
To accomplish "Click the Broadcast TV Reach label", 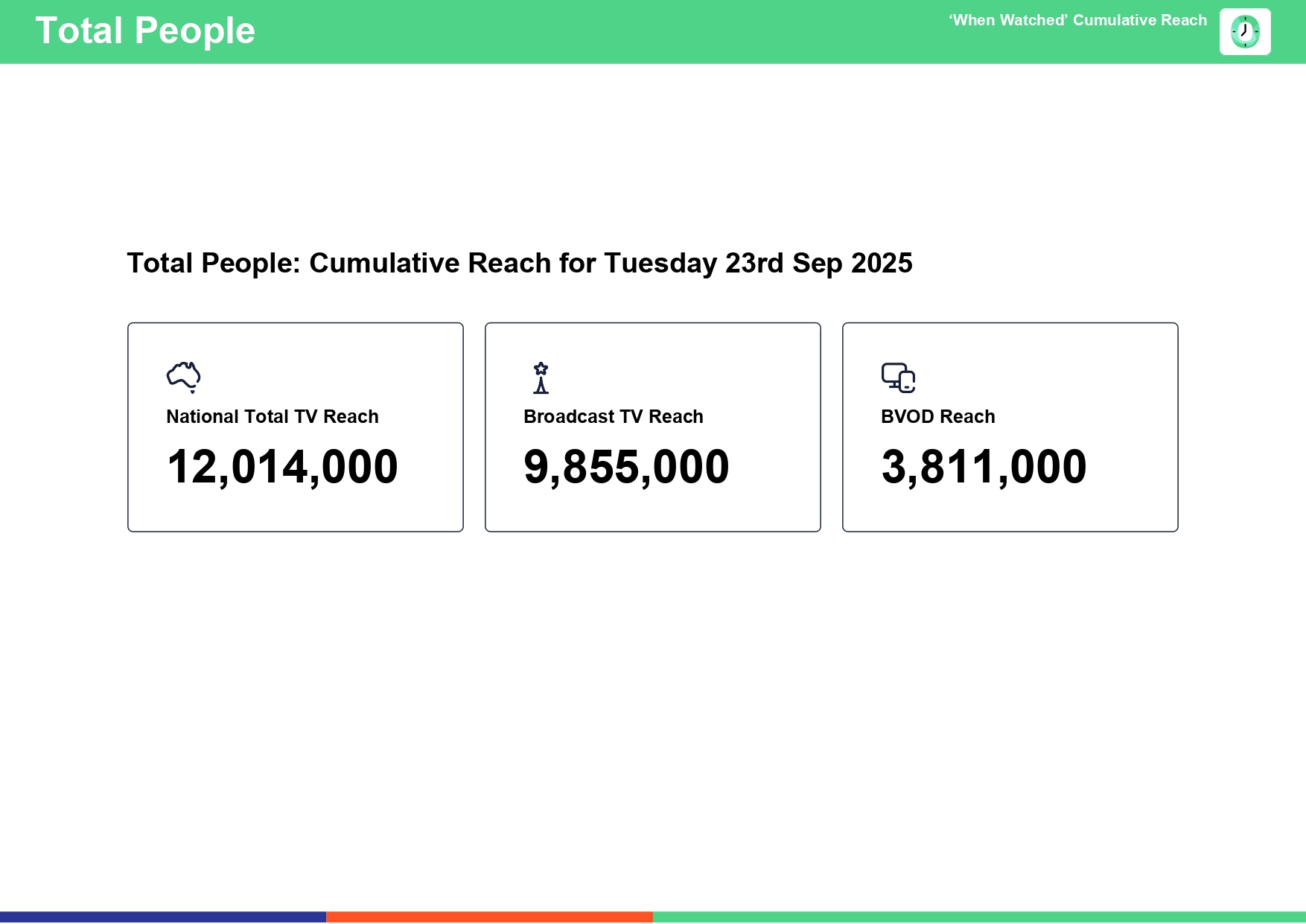I will tap(613, 417).
